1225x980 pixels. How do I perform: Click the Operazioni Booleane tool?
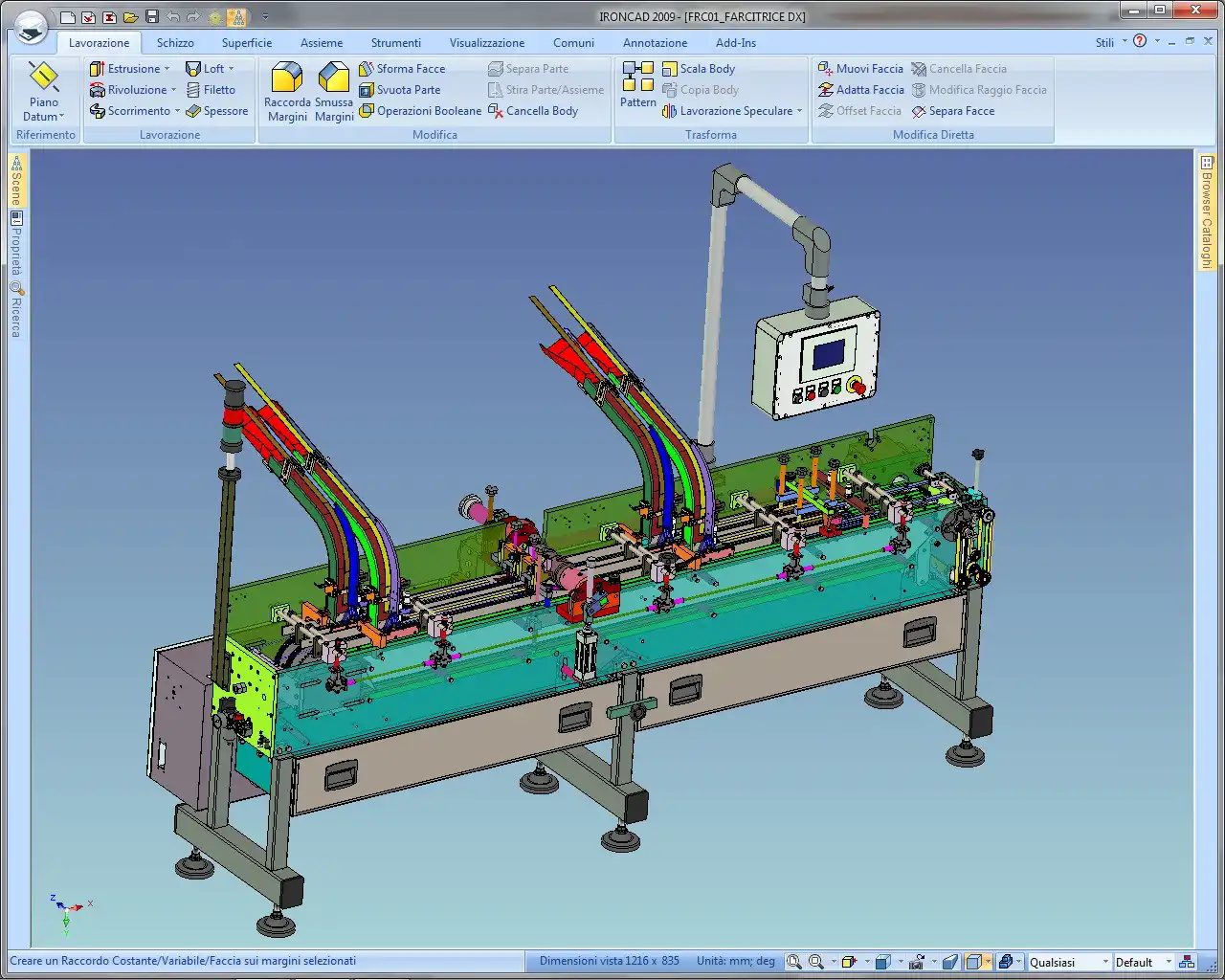tap(420, 111)
